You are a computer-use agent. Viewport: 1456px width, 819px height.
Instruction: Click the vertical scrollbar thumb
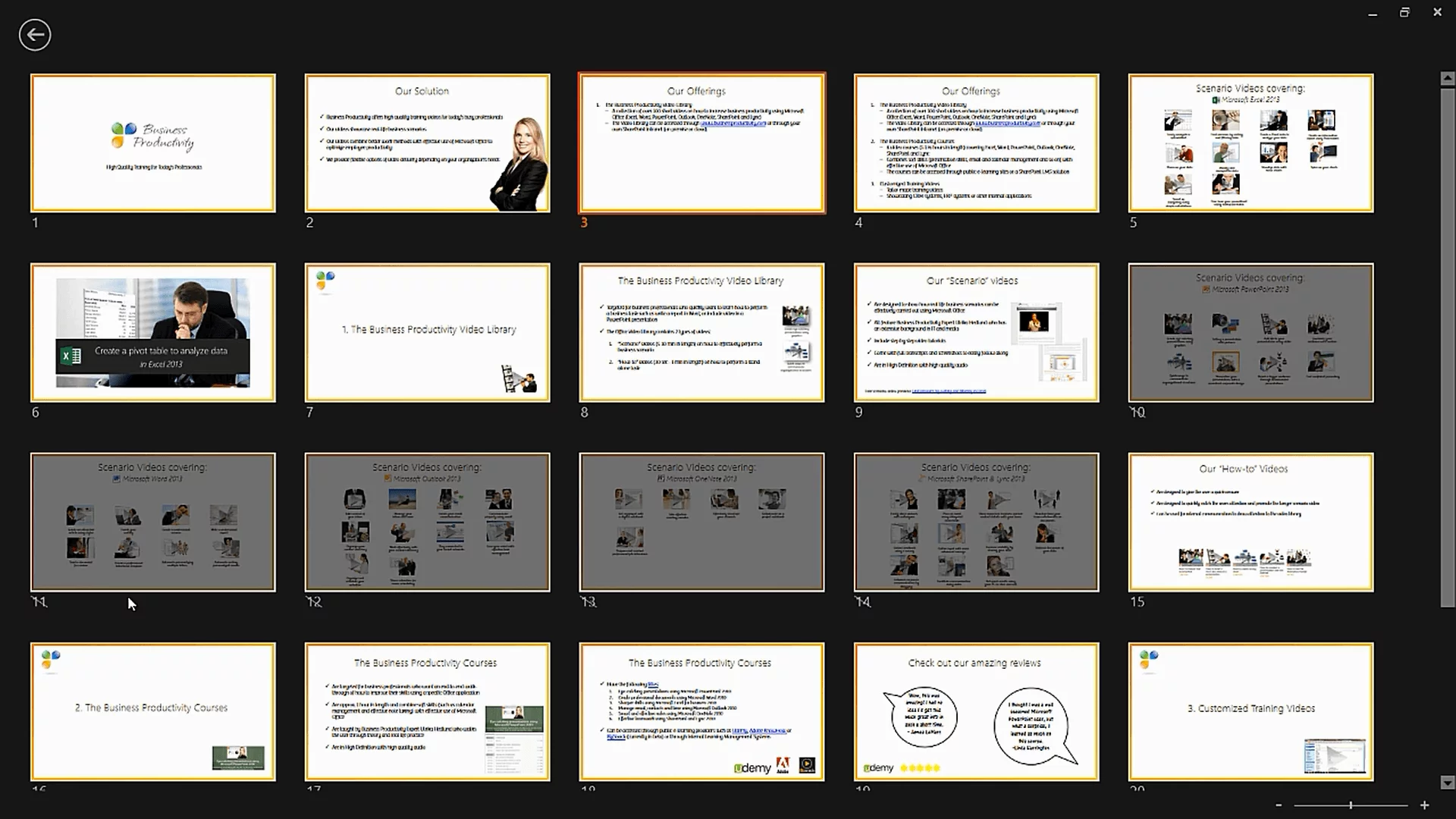pyautogui.click(x=1447, y=341)
